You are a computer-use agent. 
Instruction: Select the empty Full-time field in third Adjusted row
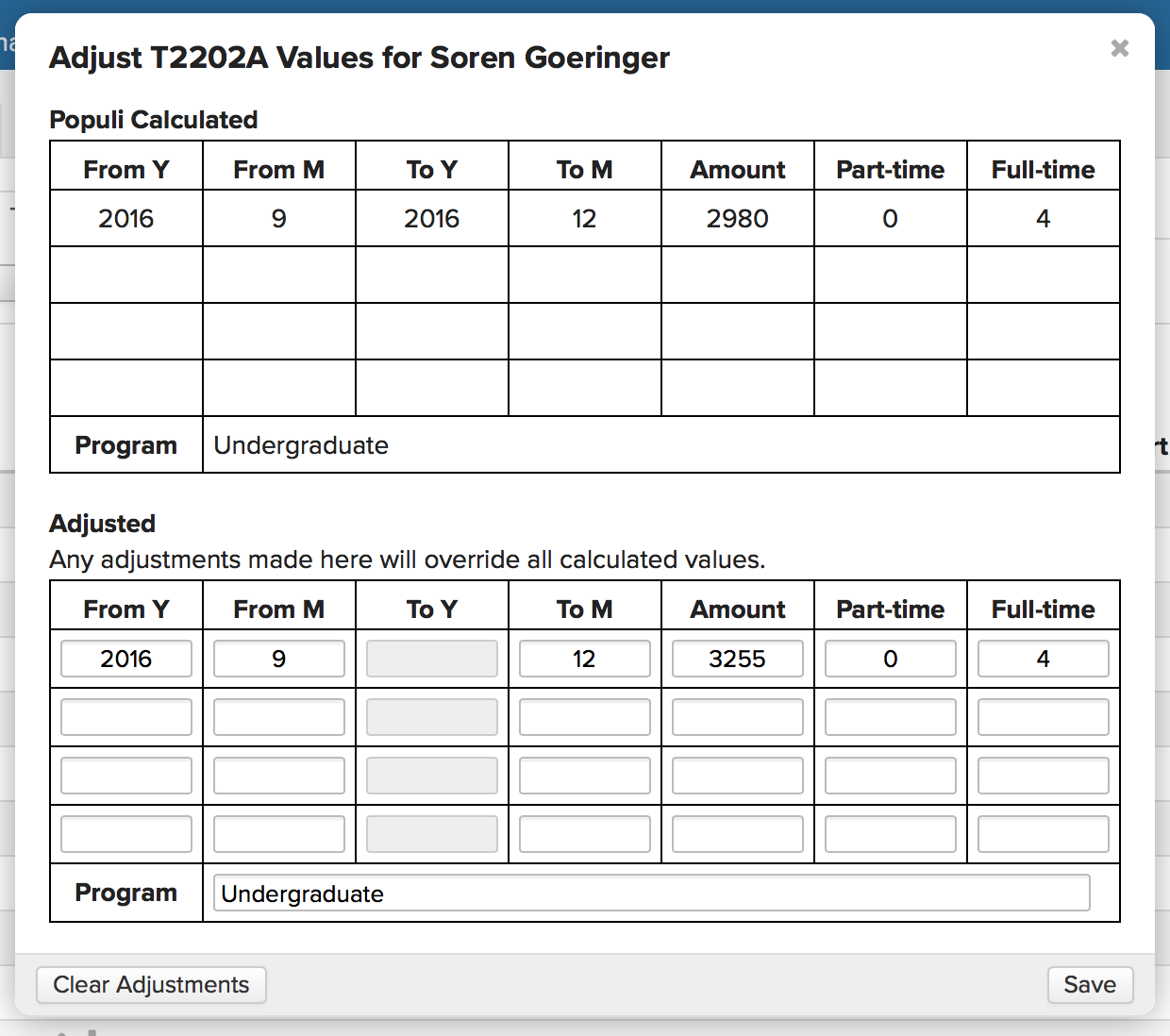tap(1044, 776)
